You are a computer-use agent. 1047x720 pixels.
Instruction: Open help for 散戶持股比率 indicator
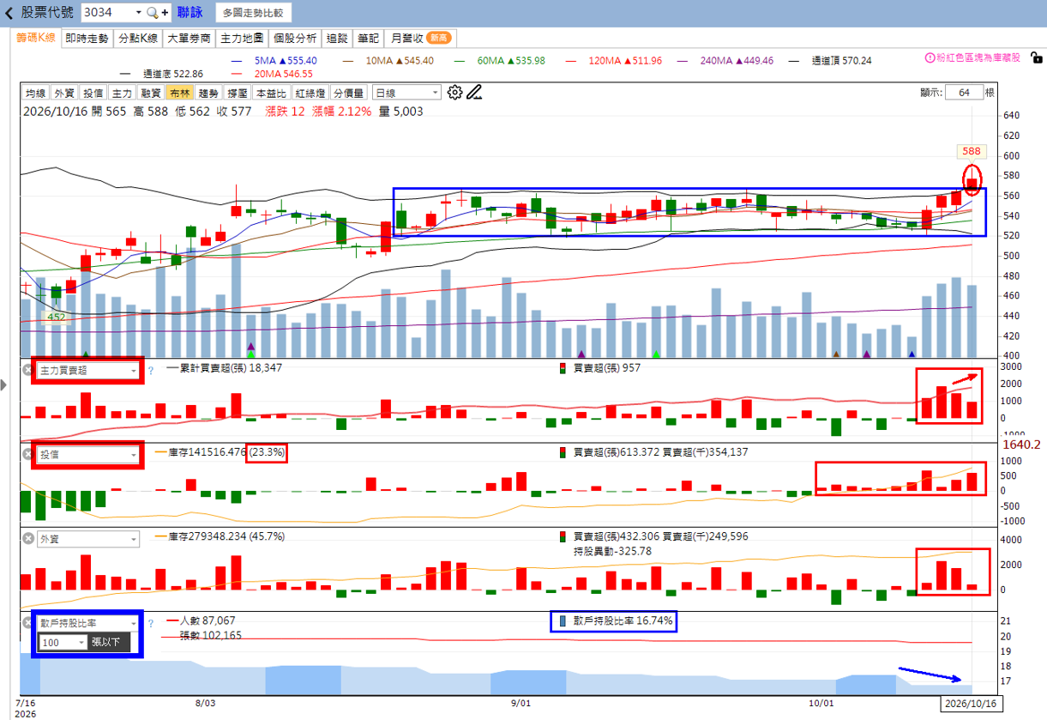coord(151,623)
